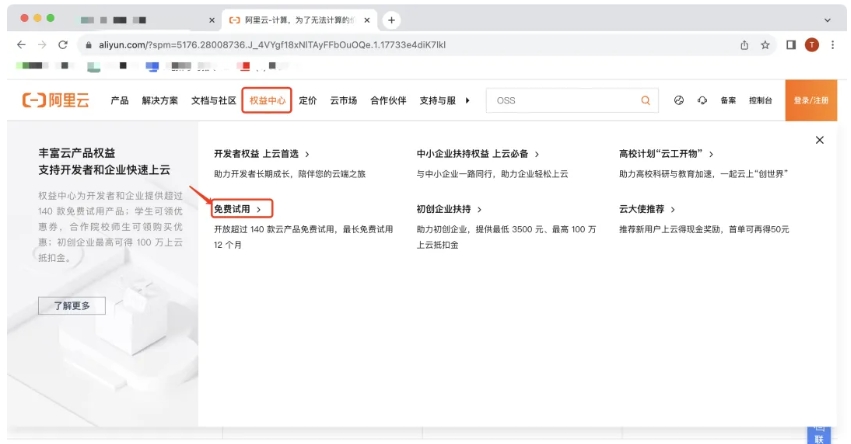Click chevron next to 免费试用
Image resolution: width=851 pixels, height=444 pixels.
(259, 210)
